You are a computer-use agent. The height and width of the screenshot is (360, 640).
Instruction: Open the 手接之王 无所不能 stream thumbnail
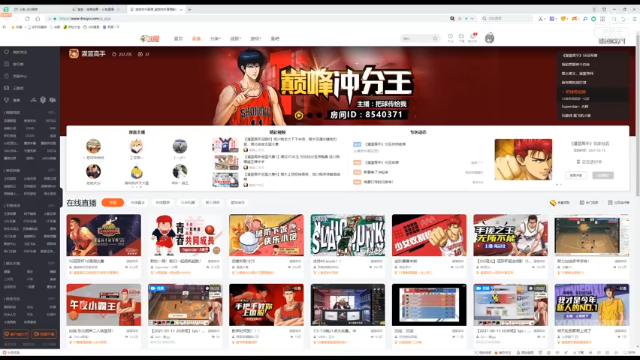click(510, 236)
